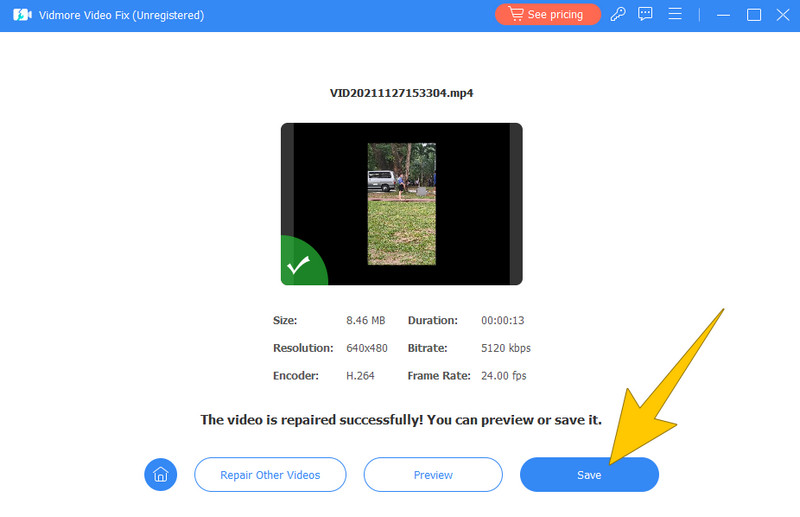Click the duration value 00:00:13
The image size is (800, 517).
503,321
